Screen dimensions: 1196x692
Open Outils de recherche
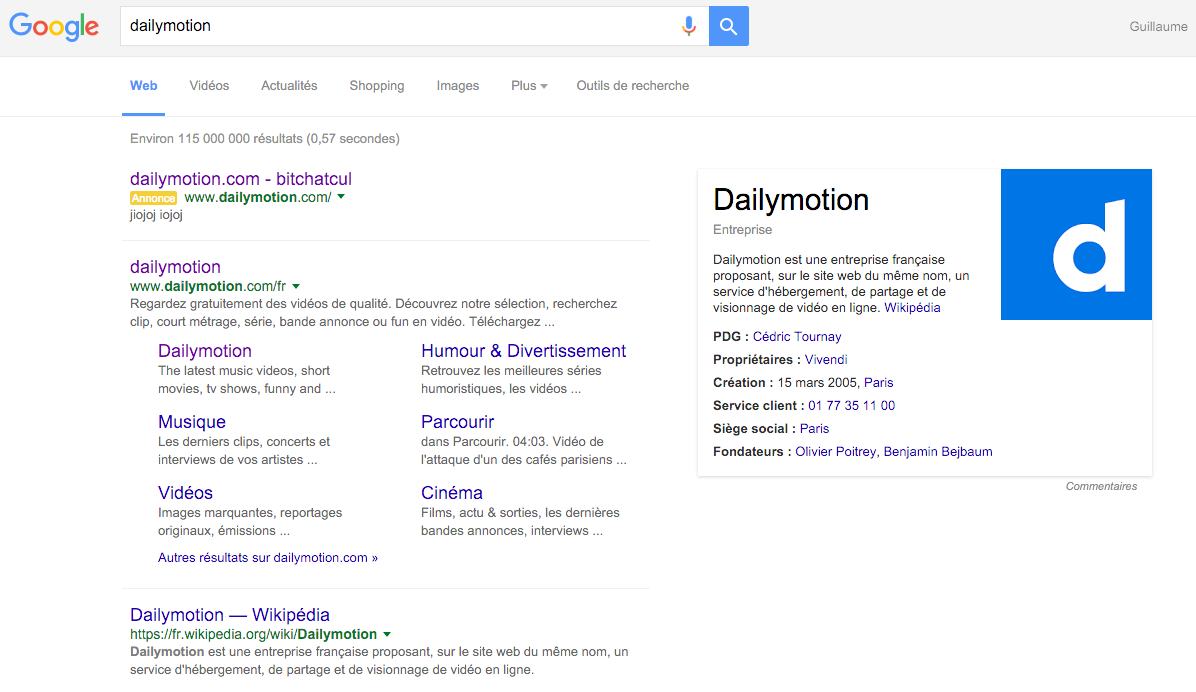[632, 86]
